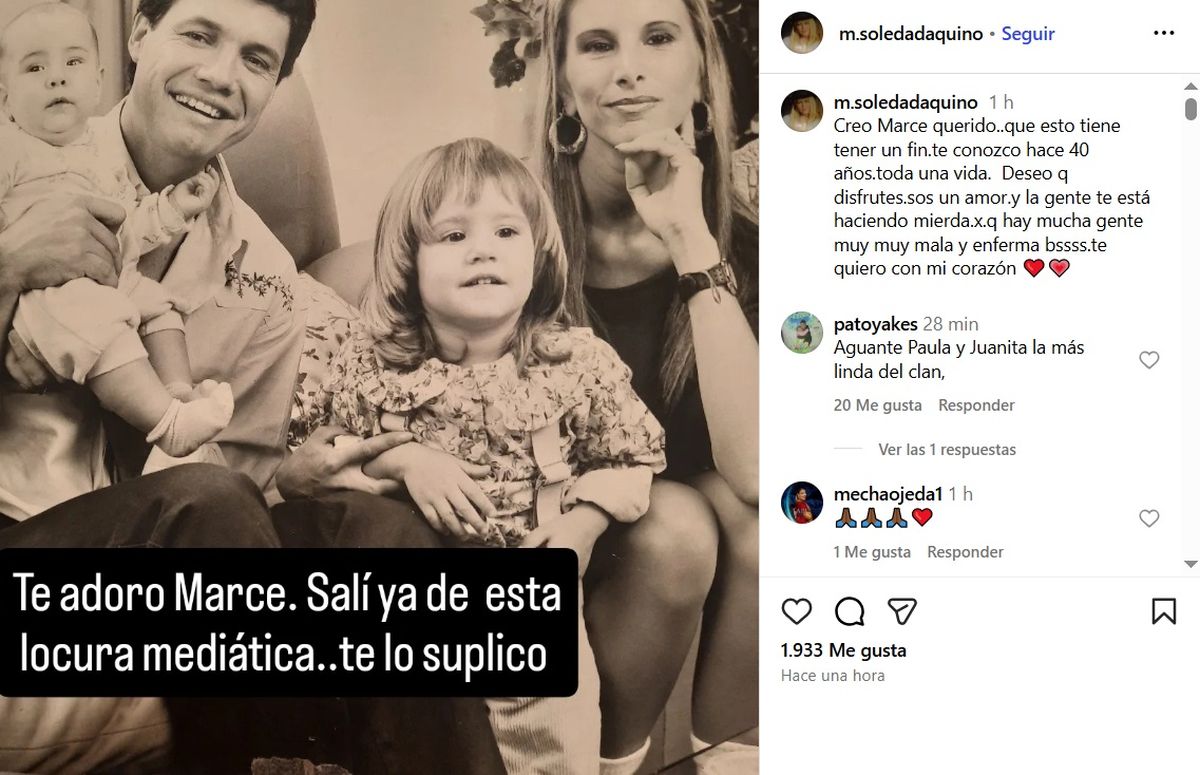Click m.soledadaquino avatar beside the caption
Viewport: 1200px width, 775px height.
pos(802,111)
